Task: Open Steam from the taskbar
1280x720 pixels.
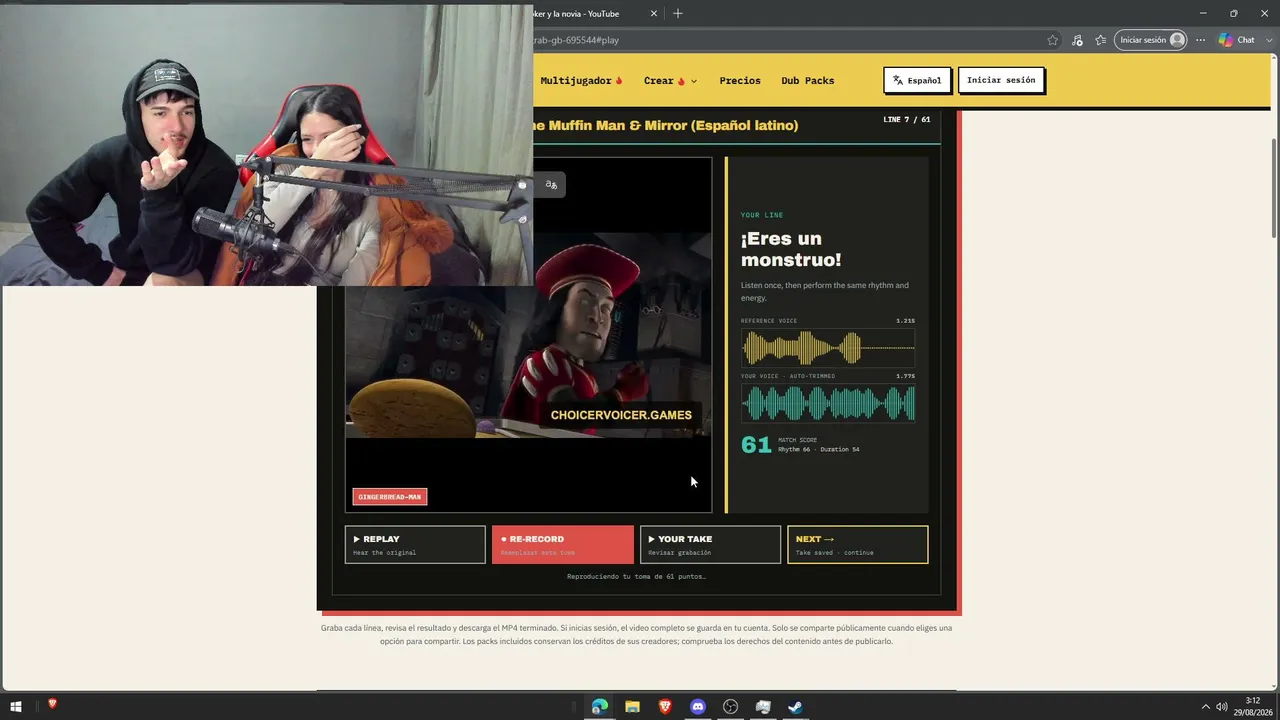Action: click(795, 707)
